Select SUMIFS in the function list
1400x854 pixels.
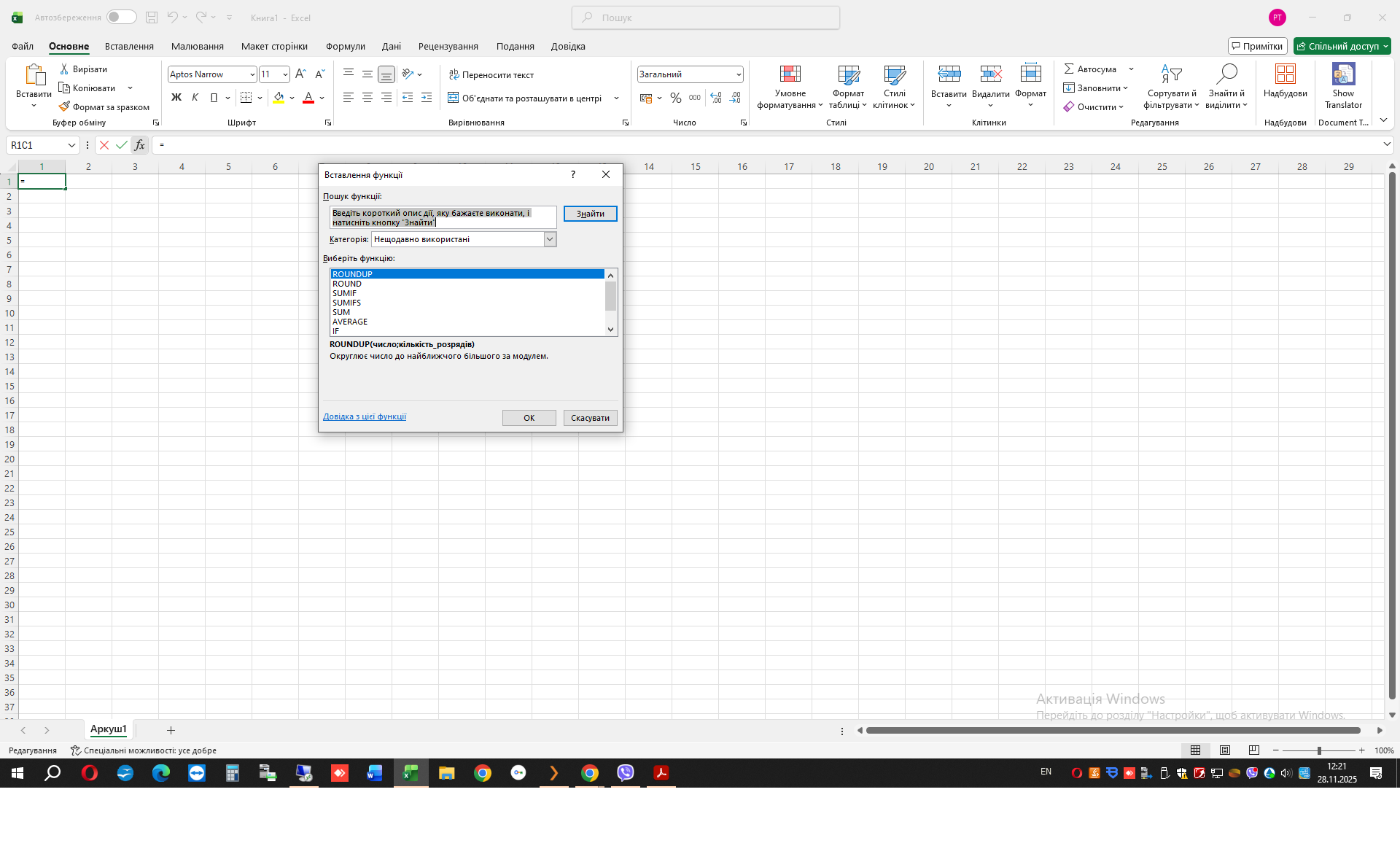(x=347, y=303)
